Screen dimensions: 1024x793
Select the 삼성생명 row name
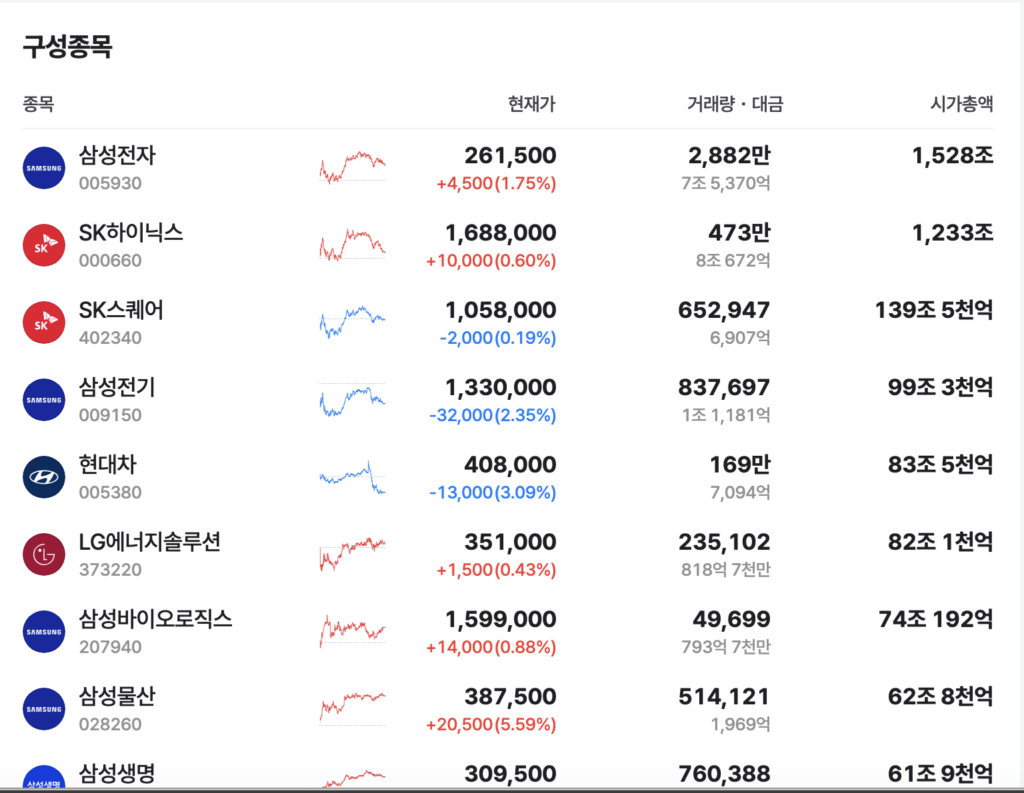117,773
